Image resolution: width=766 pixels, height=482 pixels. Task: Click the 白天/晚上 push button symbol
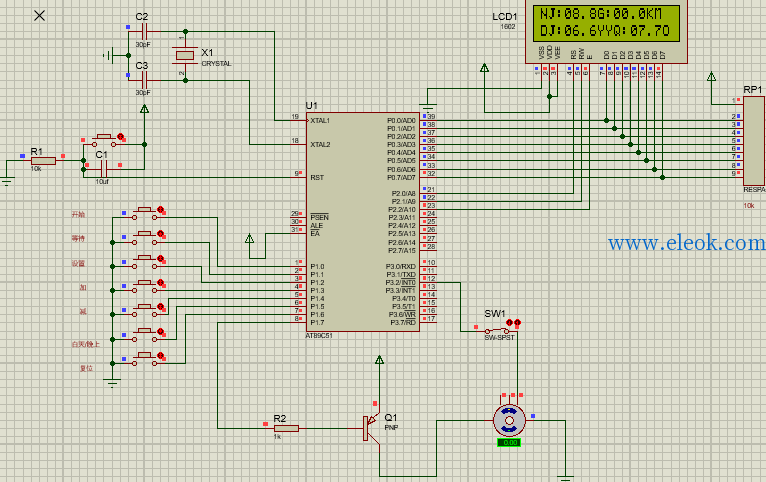pyautogui.click(x=145, y=335)
